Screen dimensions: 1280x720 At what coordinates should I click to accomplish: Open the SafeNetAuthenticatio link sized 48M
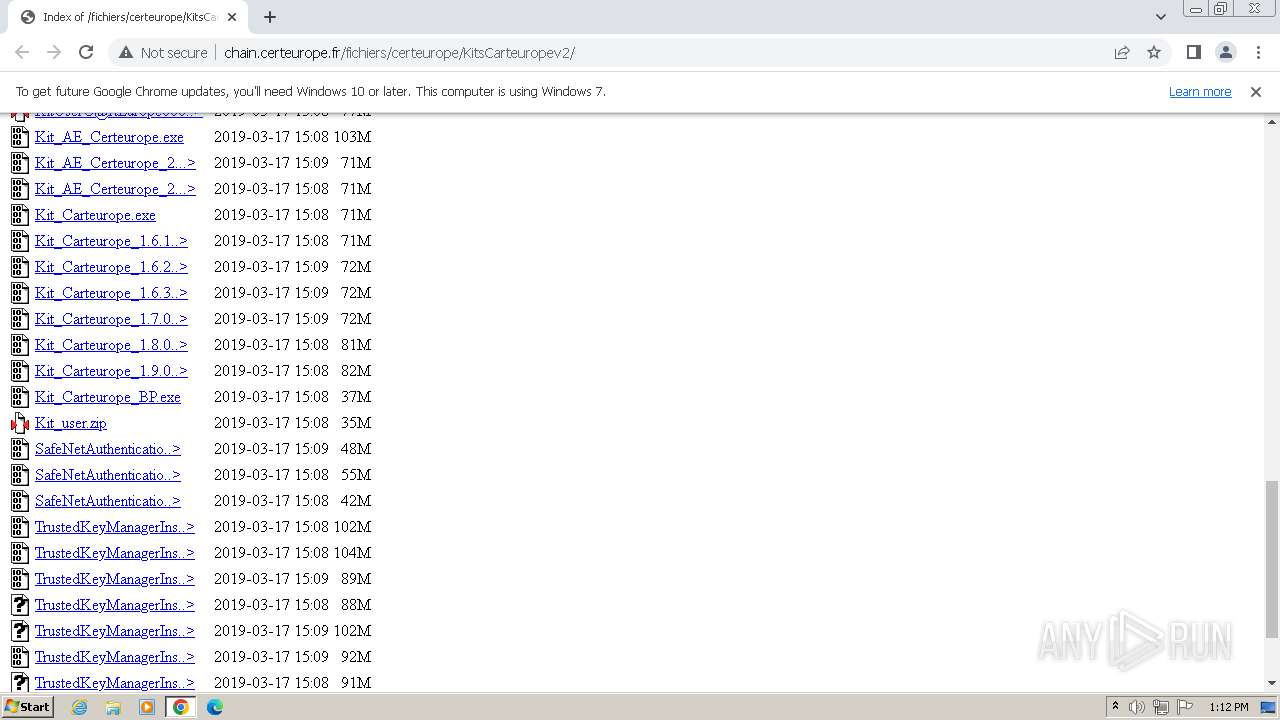tap(108, 449)
